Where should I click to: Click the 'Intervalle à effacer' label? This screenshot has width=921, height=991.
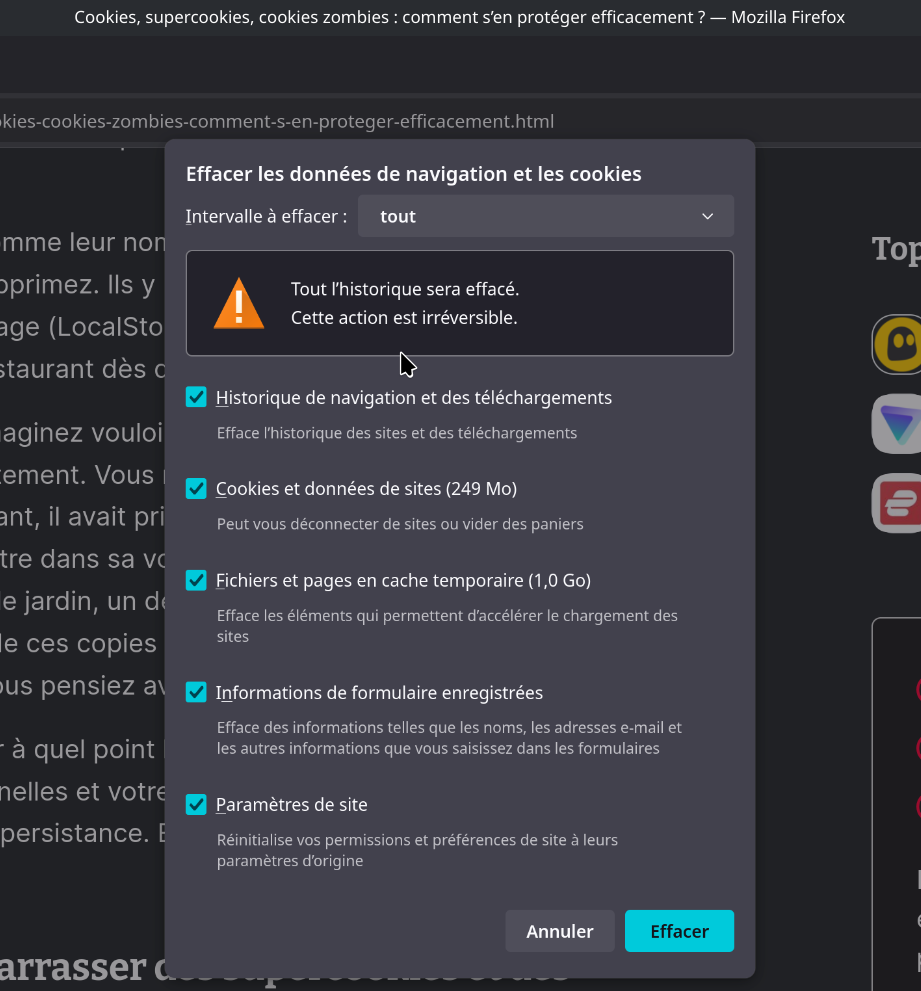266,216
